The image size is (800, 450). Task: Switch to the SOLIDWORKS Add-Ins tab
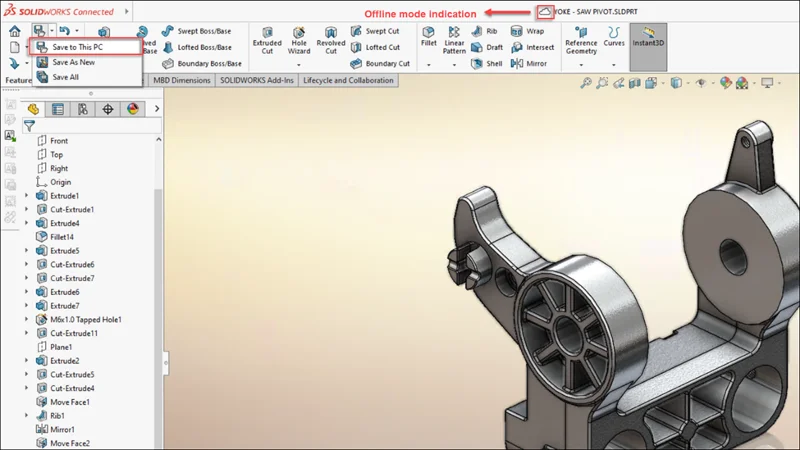[x=257, y=80]
